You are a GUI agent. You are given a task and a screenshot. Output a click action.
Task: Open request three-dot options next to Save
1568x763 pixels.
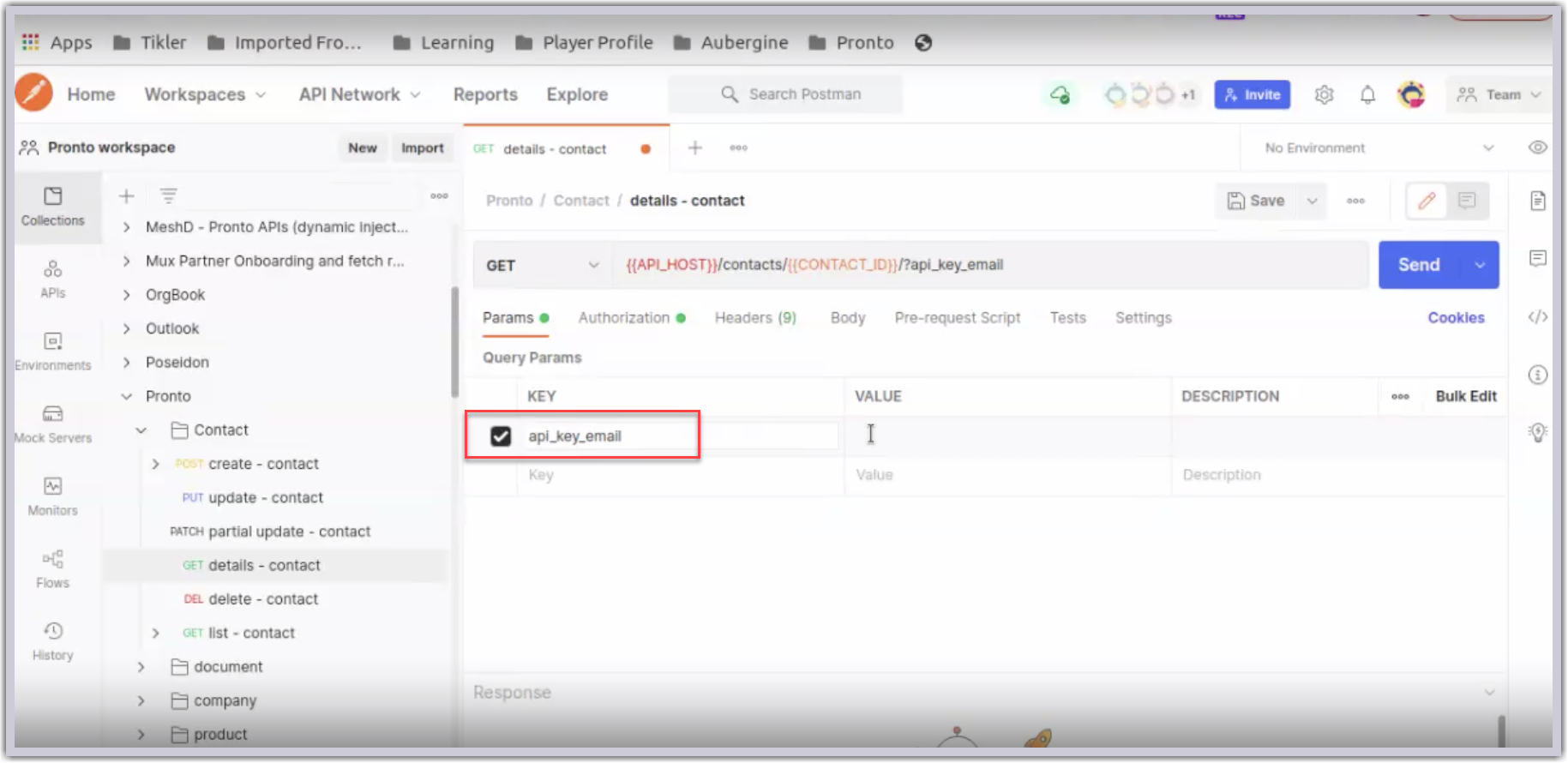coord(1355,201)
